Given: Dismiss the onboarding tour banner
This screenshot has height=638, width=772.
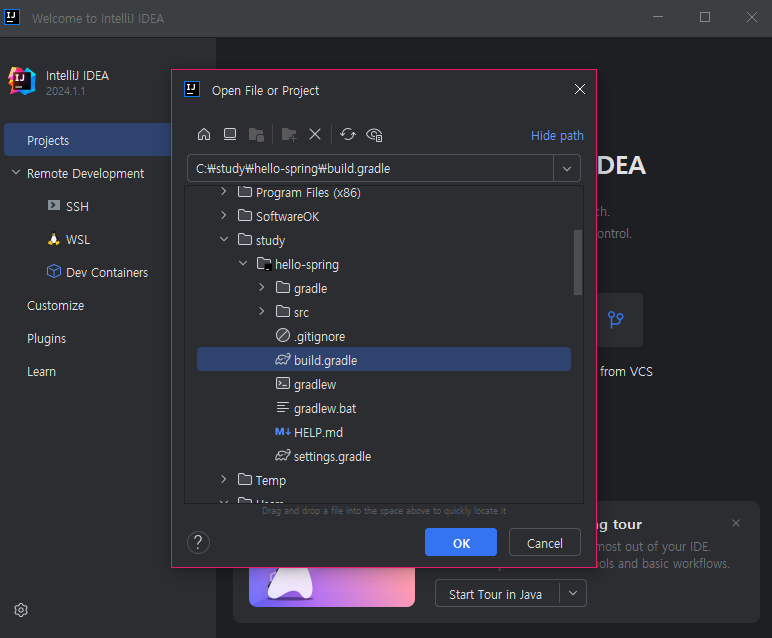Looking at the screenshot, I should pos(736,523).
